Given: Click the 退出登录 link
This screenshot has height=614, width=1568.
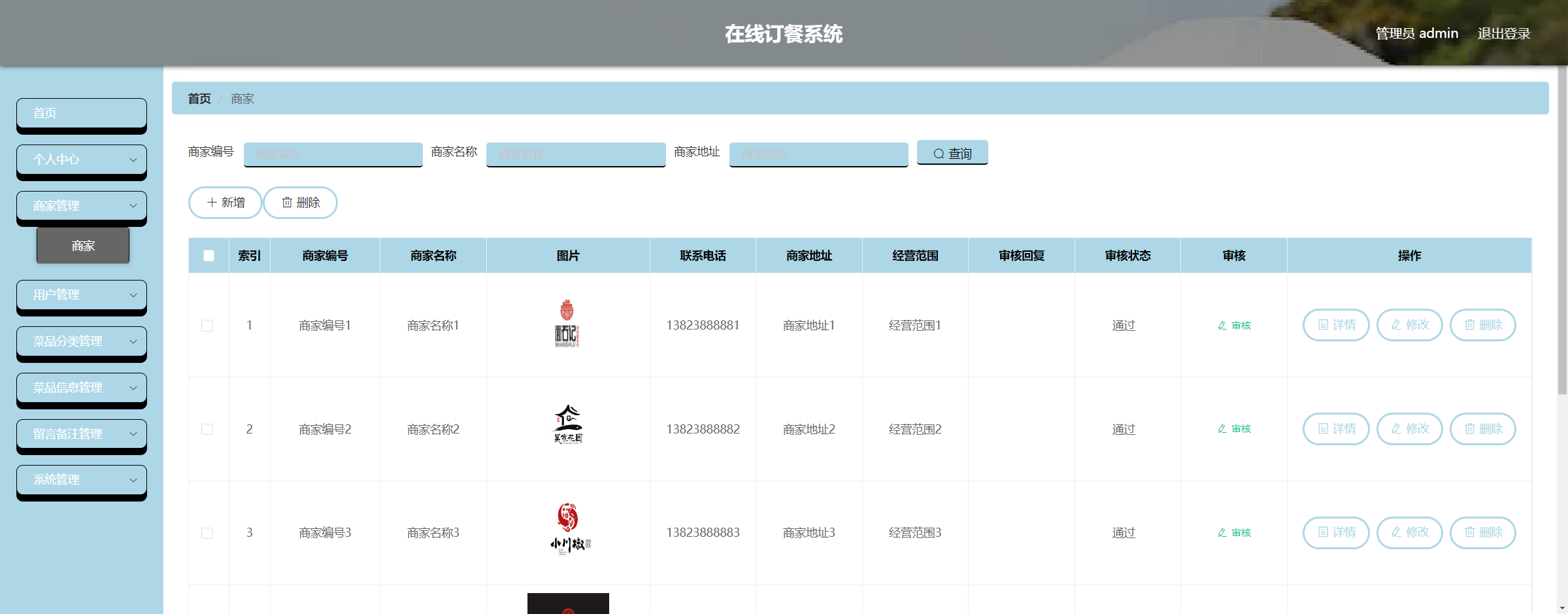Looking at the screenshot, I should coord(1505,33).
